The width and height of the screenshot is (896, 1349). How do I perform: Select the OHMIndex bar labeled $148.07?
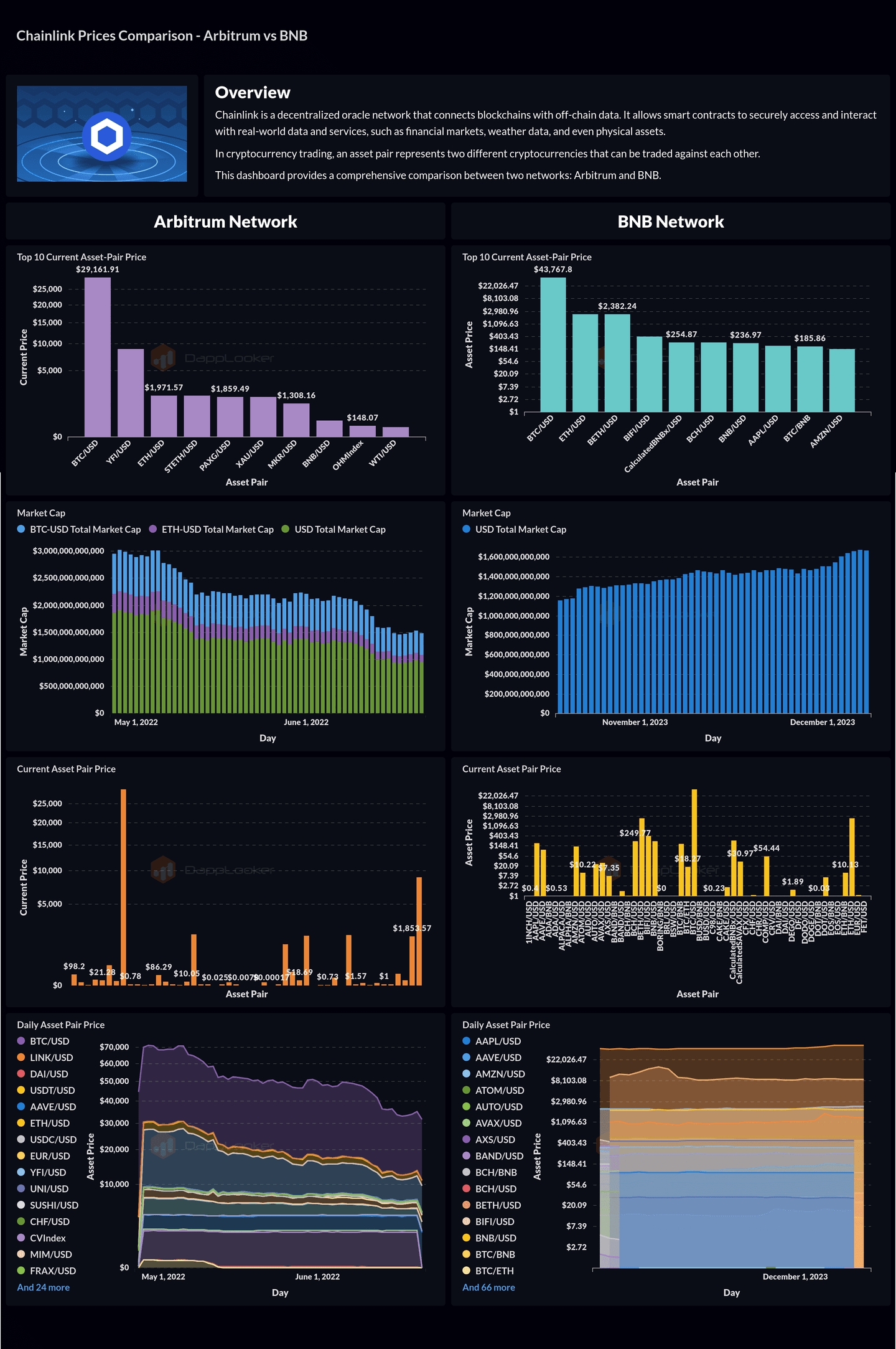click(x=363, y=431)
